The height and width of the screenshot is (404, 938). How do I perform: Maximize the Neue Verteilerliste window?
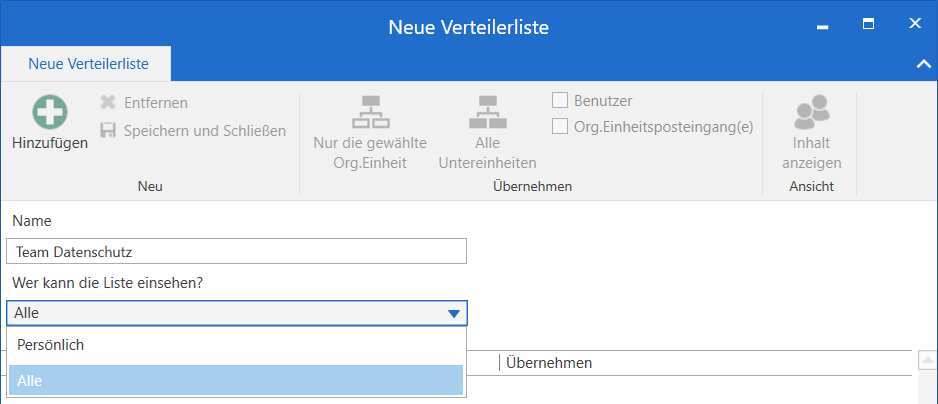[869, 23]
